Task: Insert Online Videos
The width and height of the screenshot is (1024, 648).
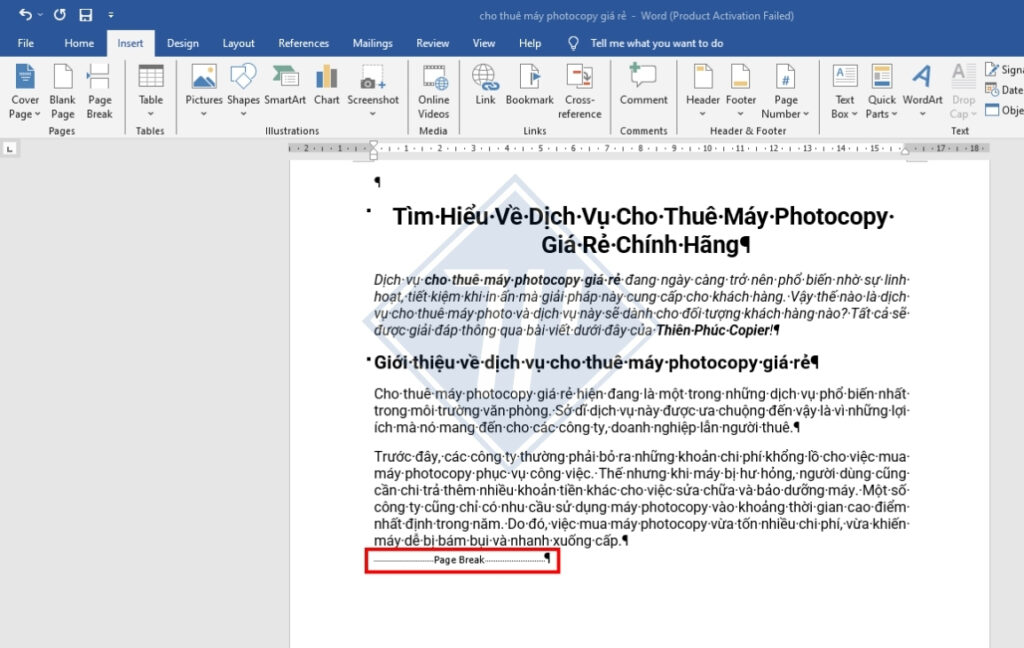Action: (x=434, y=91)
